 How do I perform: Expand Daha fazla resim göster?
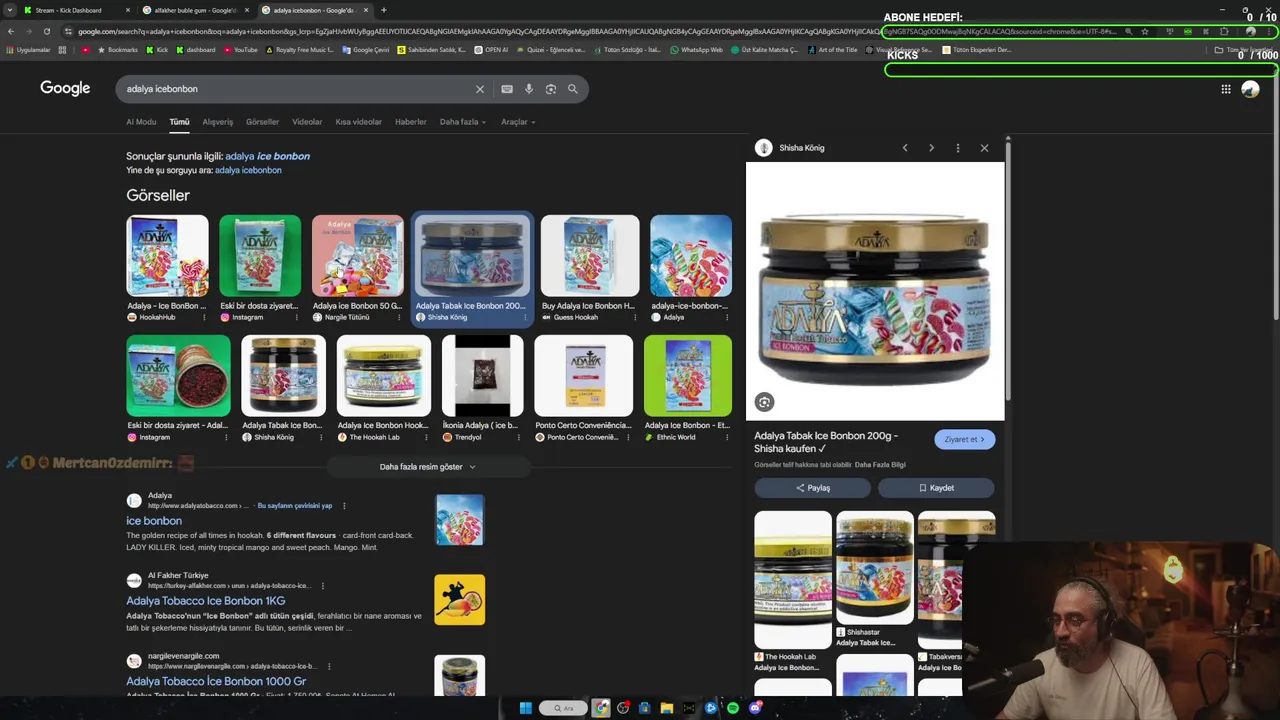pyautogui.click(x=428, y=467)
